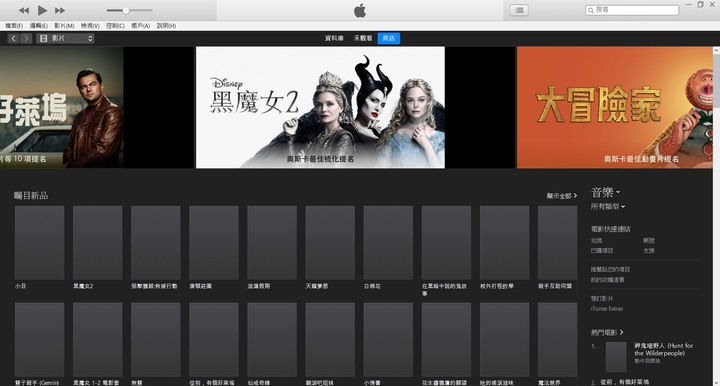Click the vertical scrollbar down arrow
Screen dimensions: 720x386
tap(716, 382)
